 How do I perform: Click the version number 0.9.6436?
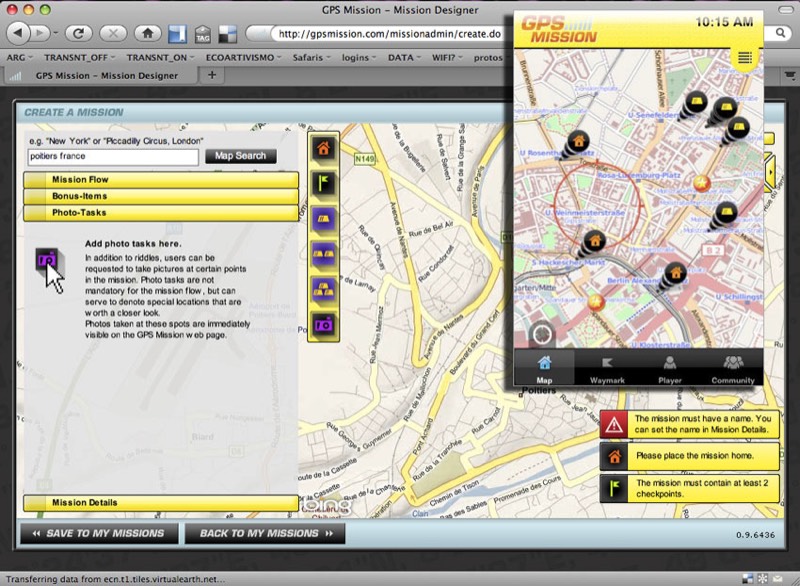click(755, 534)
